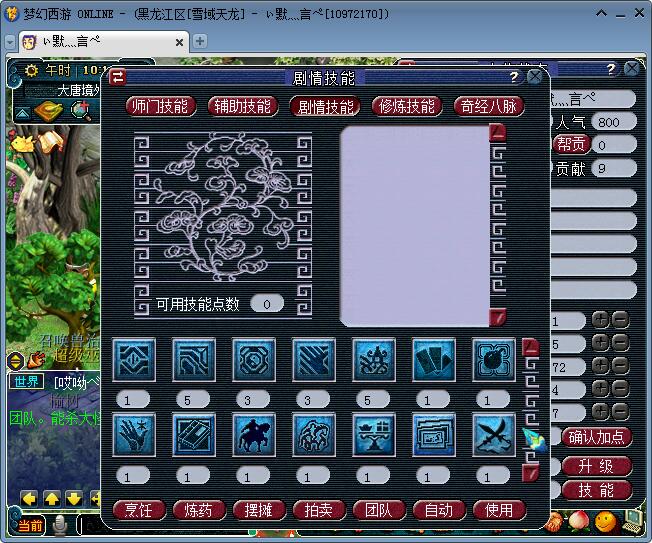Click the 炼药 button

(199, 510)
